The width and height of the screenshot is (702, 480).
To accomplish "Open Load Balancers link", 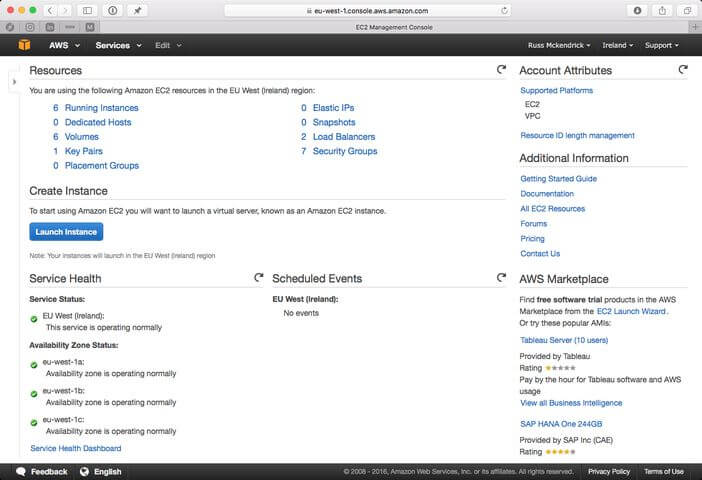I will 344,137.
